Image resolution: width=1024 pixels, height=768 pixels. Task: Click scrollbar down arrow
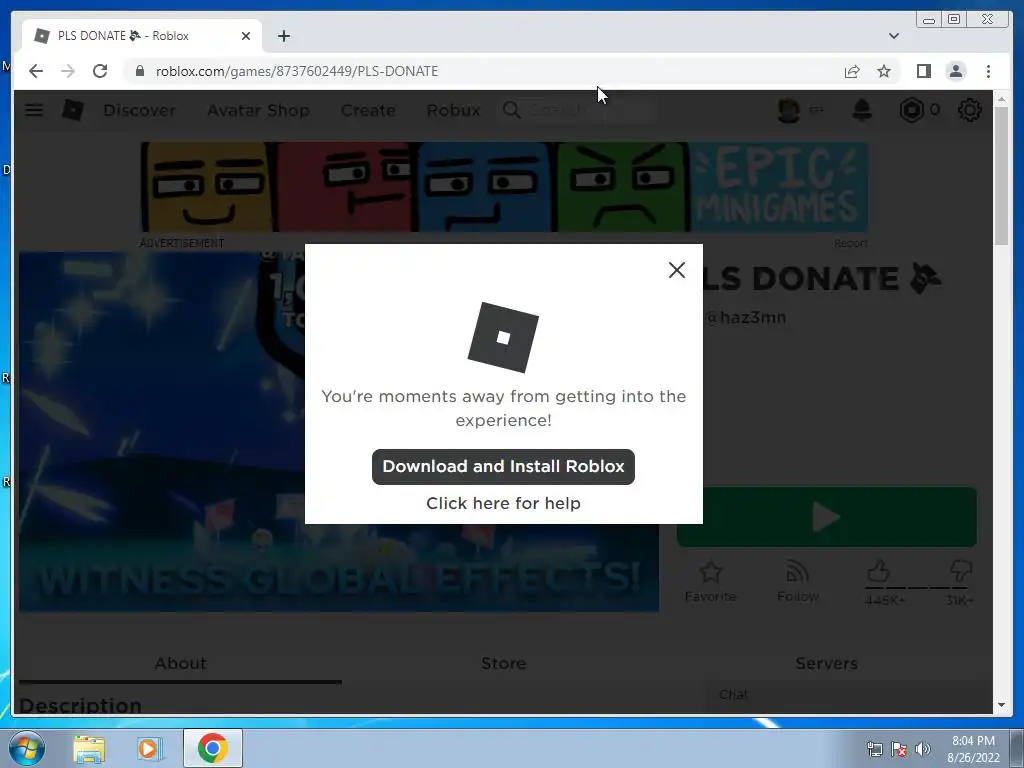pos(1001,705)
